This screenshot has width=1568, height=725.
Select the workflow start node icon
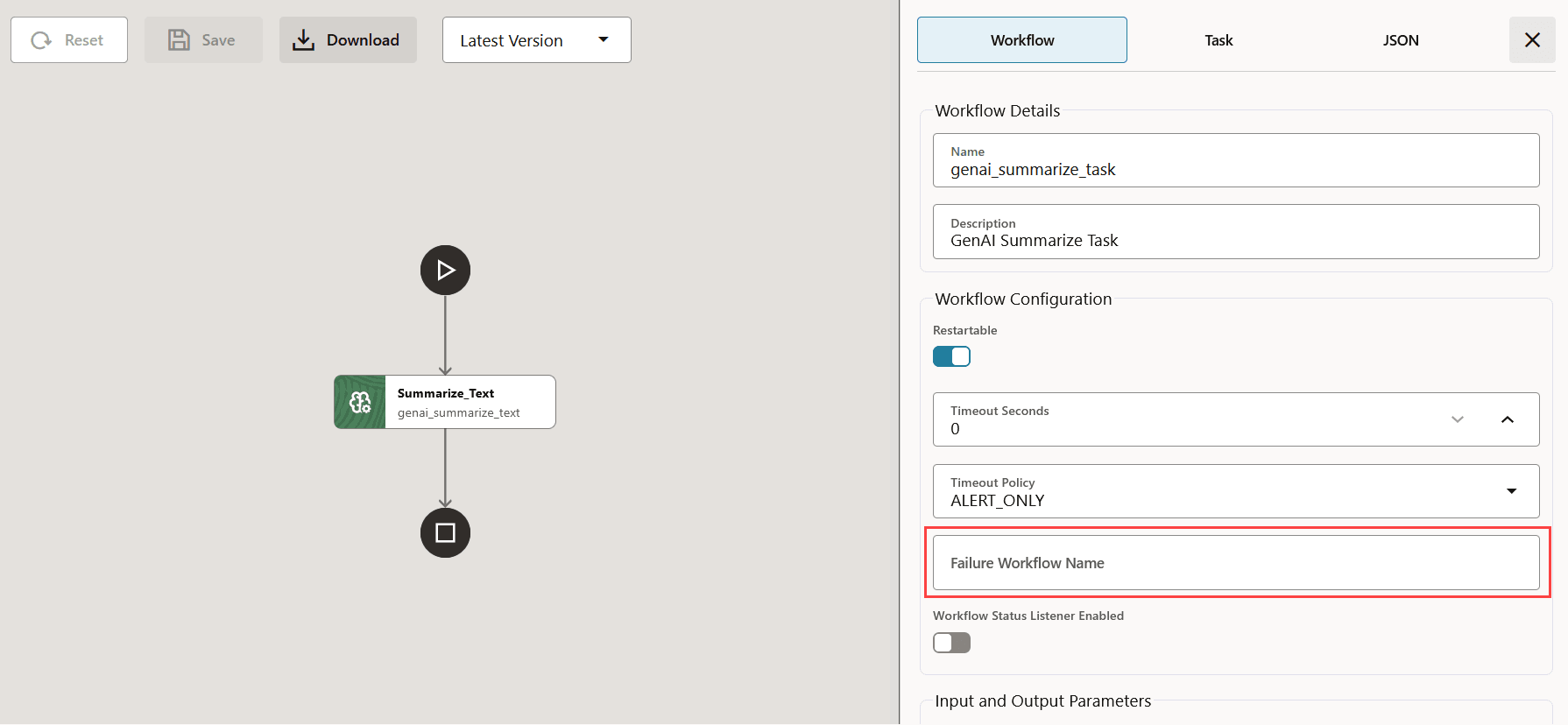click(x=445, y=270)
